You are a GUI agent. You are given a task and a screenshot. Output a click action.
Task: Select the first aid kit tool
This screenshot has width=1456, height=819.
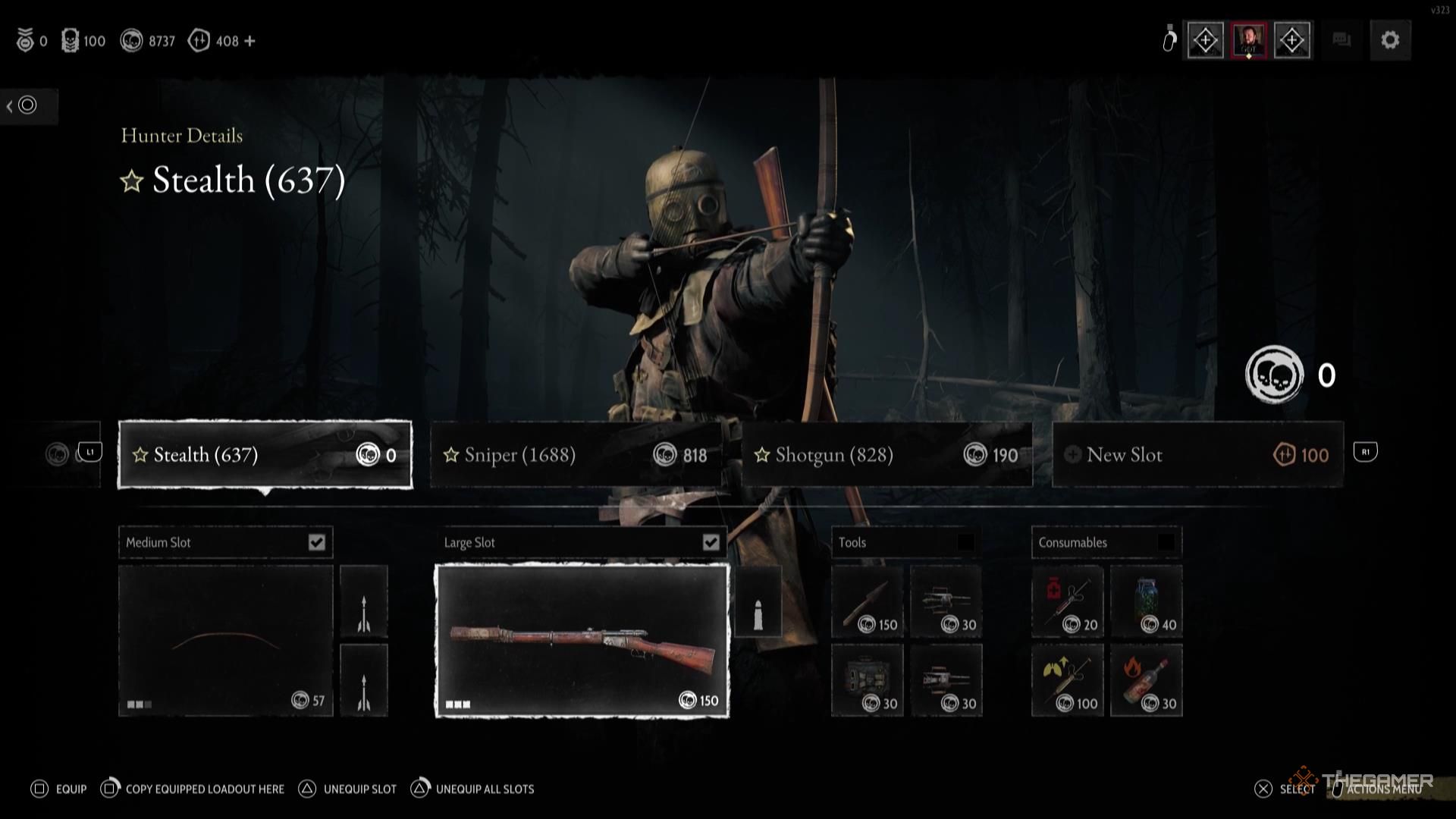point(868,680)
